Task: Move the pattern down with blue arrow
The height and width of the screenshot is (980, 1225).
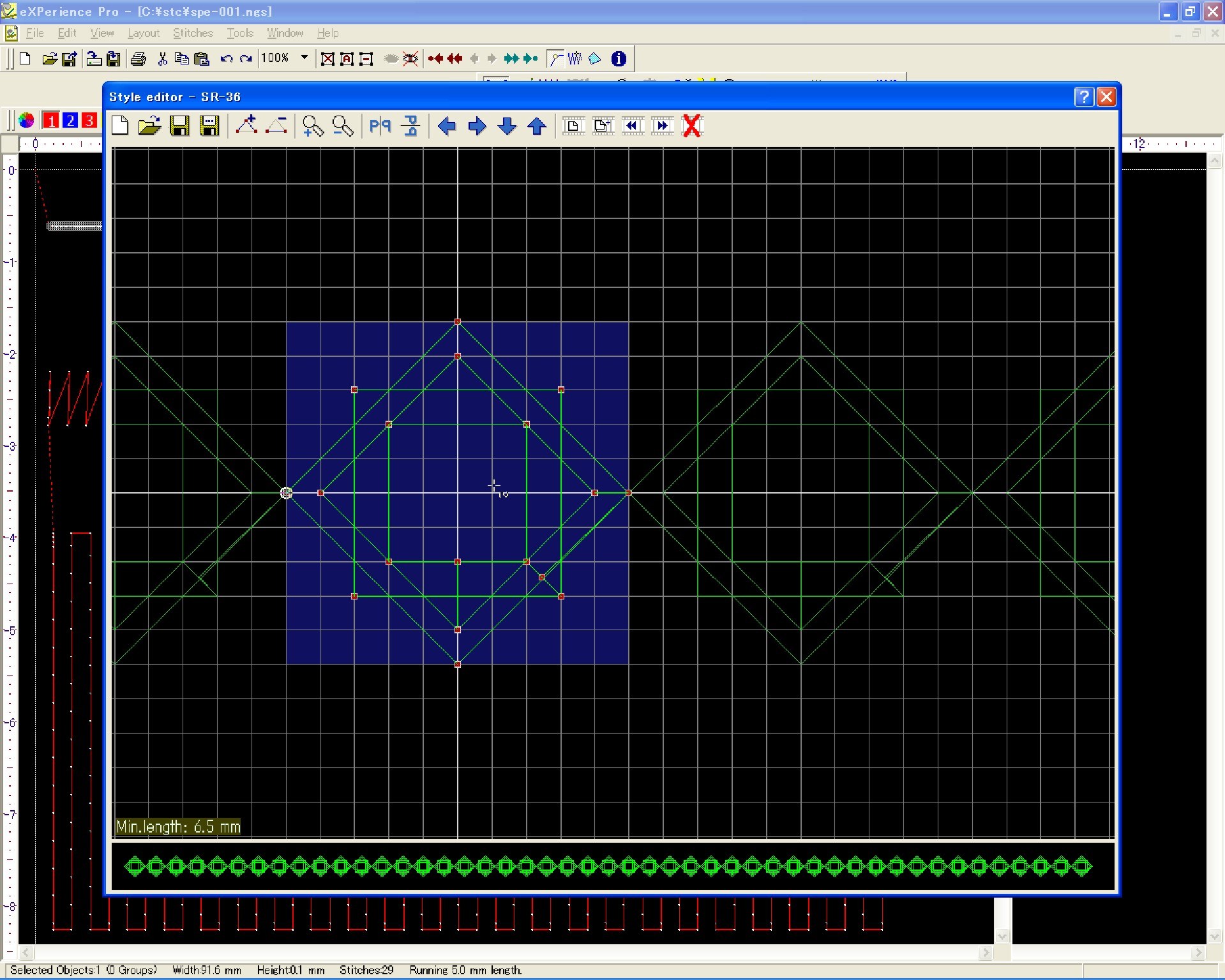Action: 507,126
